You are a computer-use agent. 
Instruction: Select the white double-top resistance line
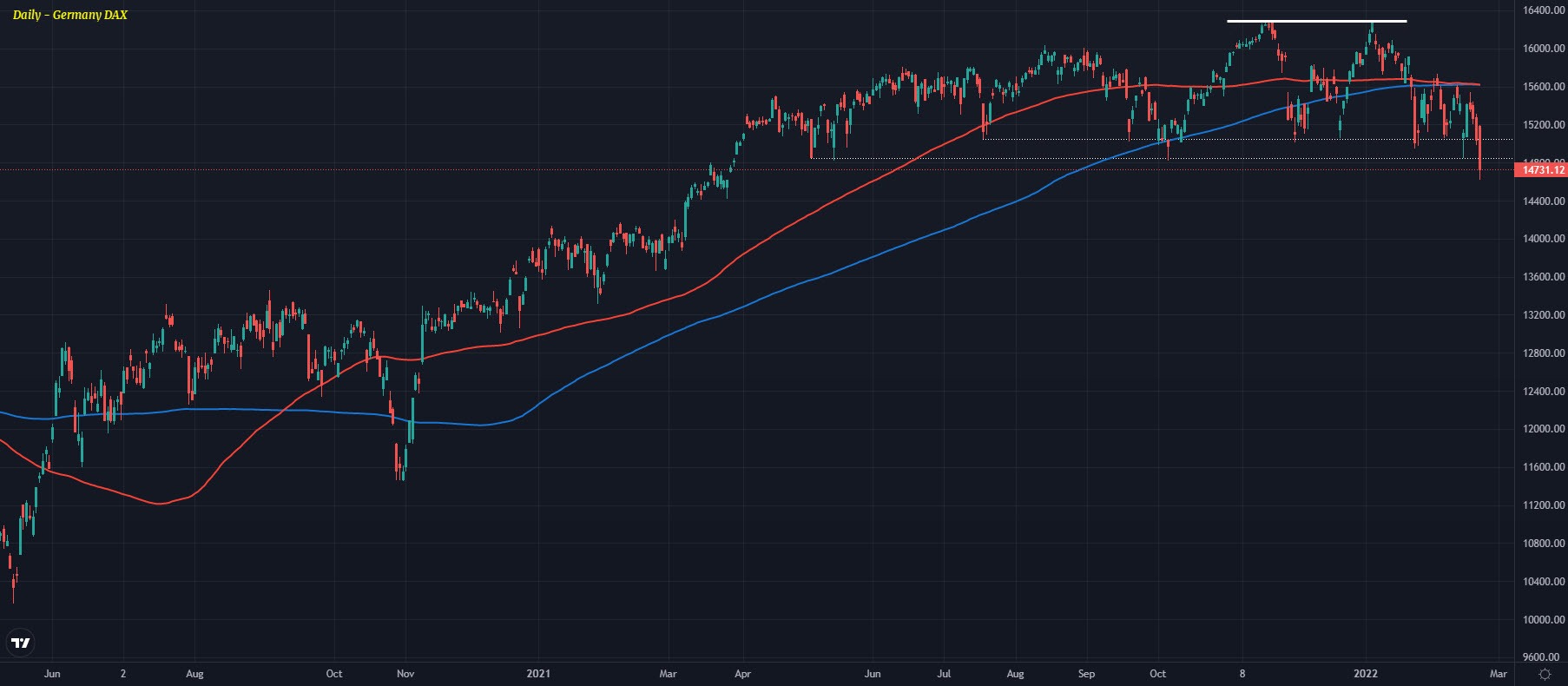click(1316, 21)
